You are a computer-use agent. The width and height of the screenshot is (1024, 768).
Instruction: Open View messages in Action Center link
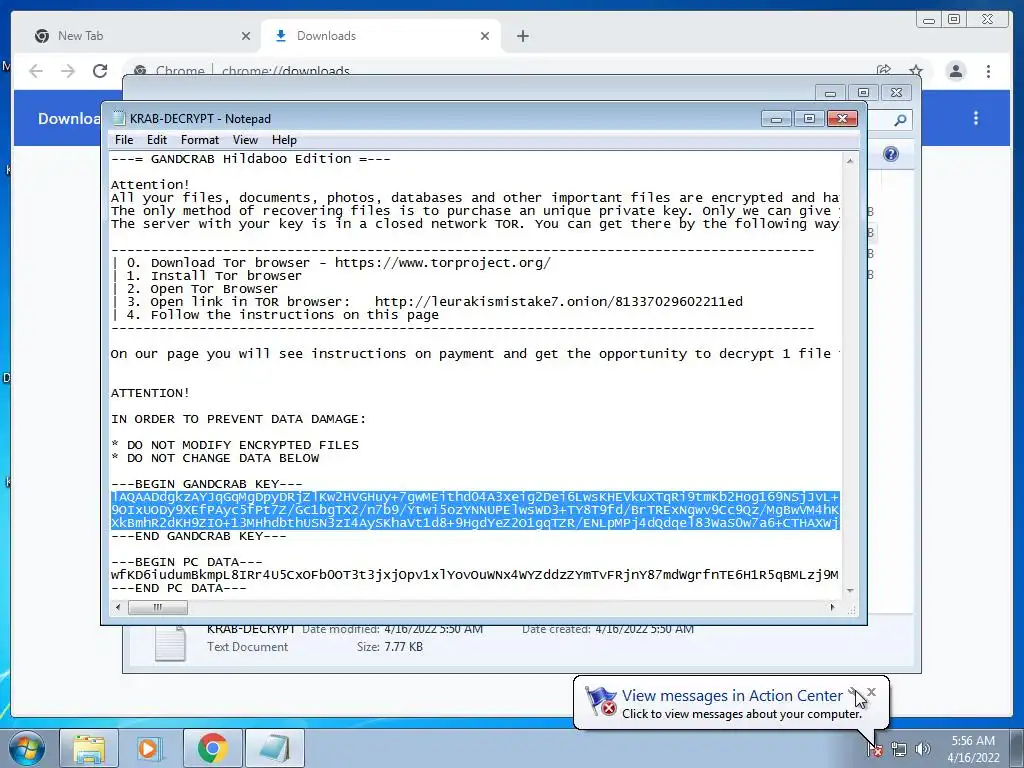click(732, 696)
